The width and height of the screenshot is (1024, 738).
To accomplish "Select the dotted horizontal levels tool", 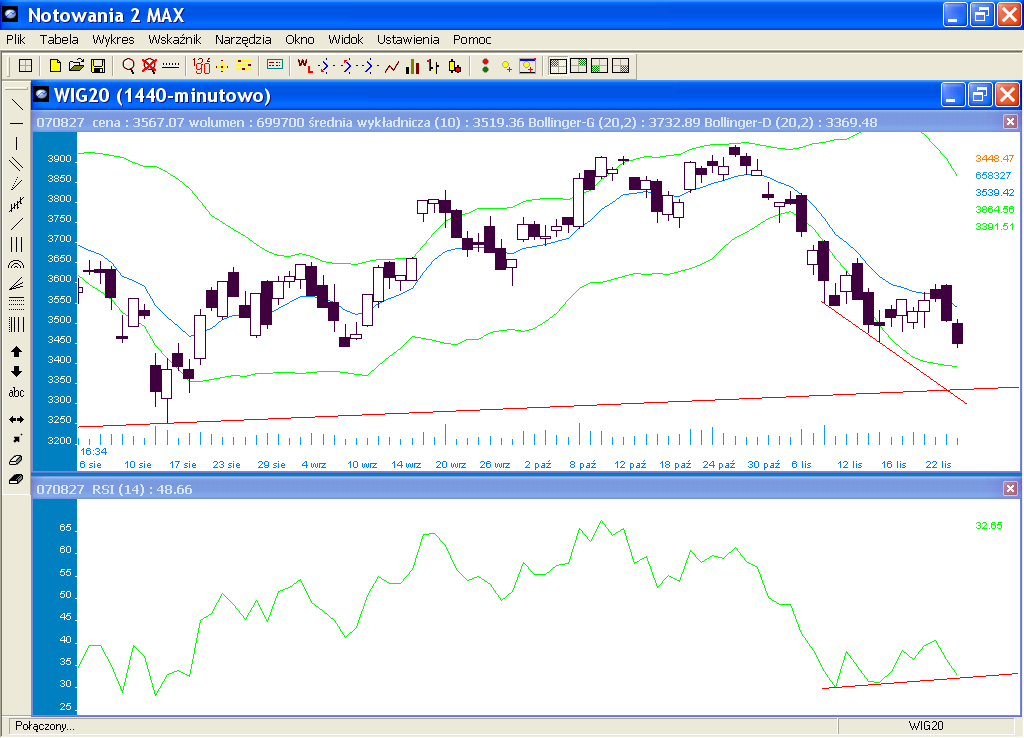I will [16, 304].
